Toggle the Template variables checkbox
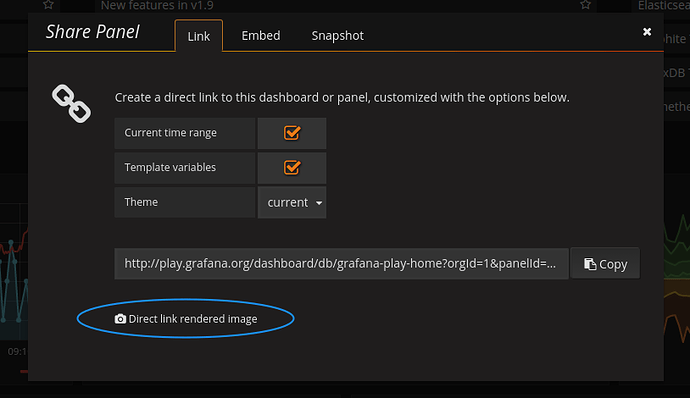 [x=292, y=167]
